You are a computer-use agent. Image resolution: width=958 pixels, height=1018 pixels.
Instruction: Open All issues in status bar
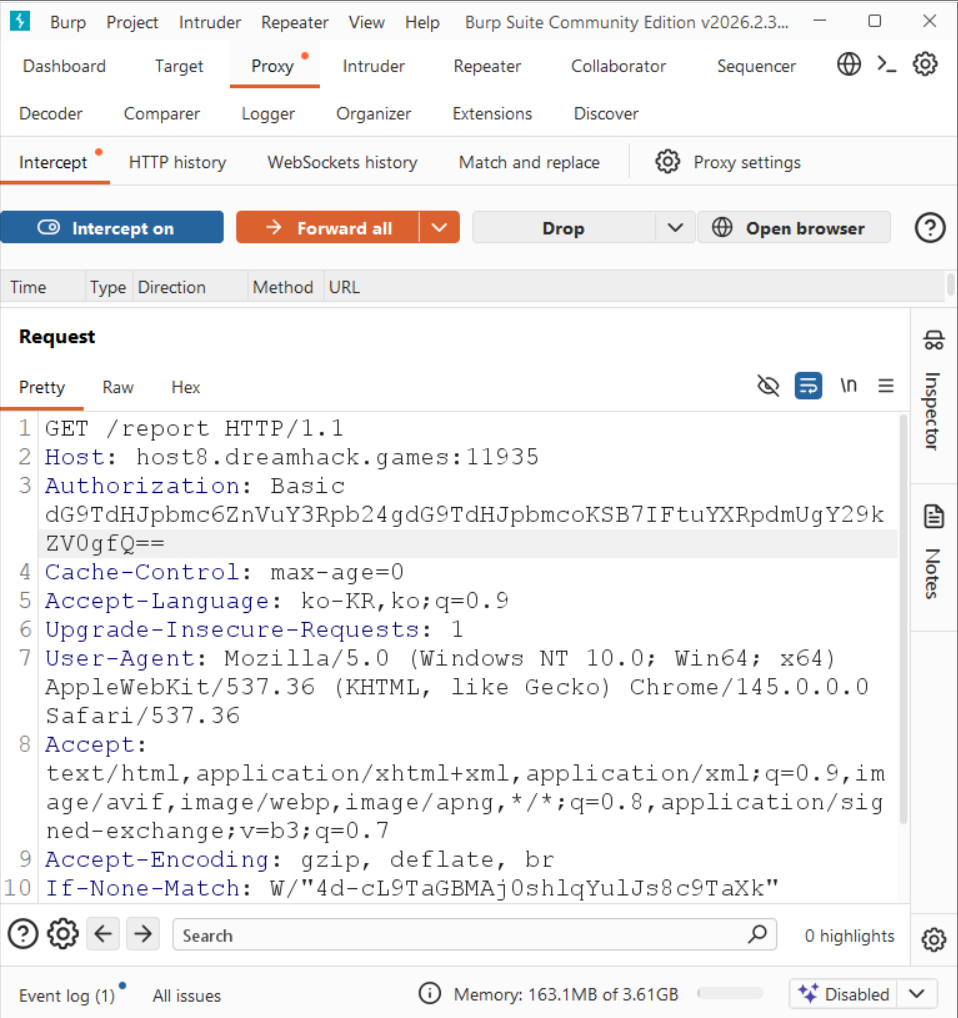187,995
